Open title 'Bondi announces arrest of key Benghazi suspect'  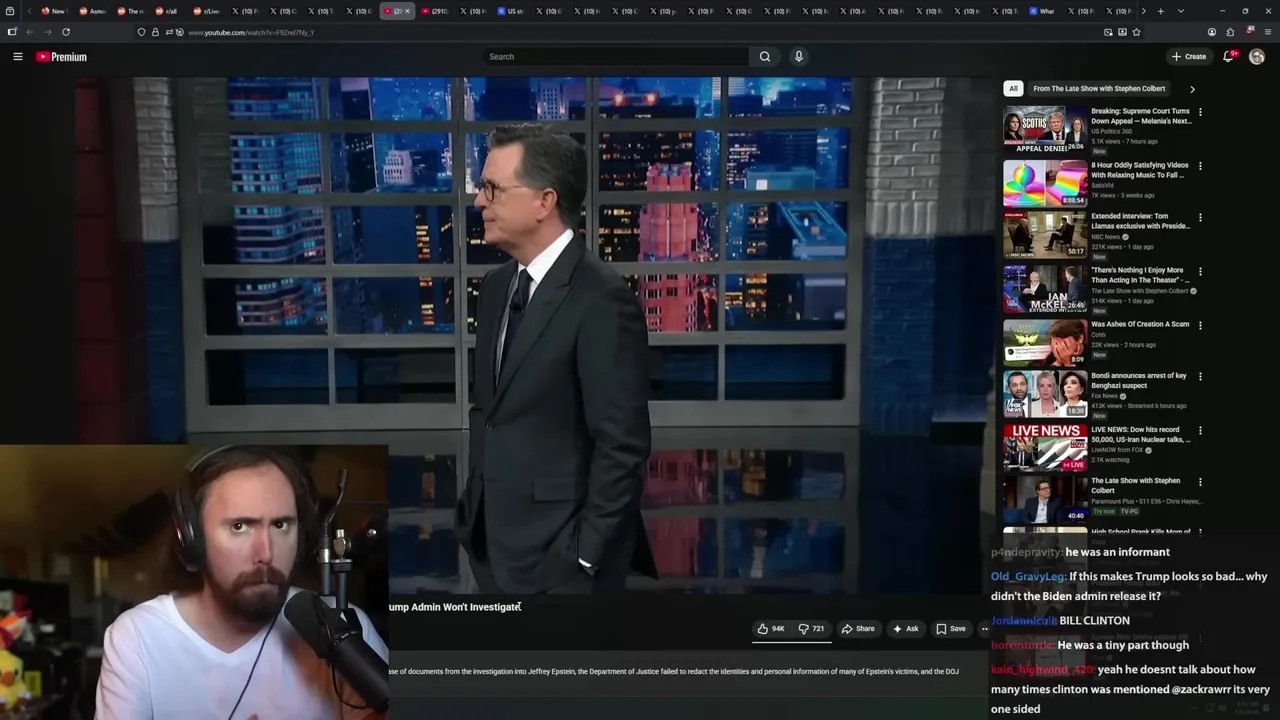click(x=1139, y=381)
